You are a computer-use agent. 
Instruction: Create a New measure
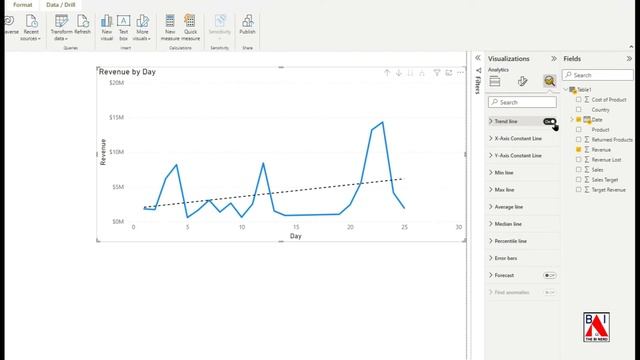(170, 27)
